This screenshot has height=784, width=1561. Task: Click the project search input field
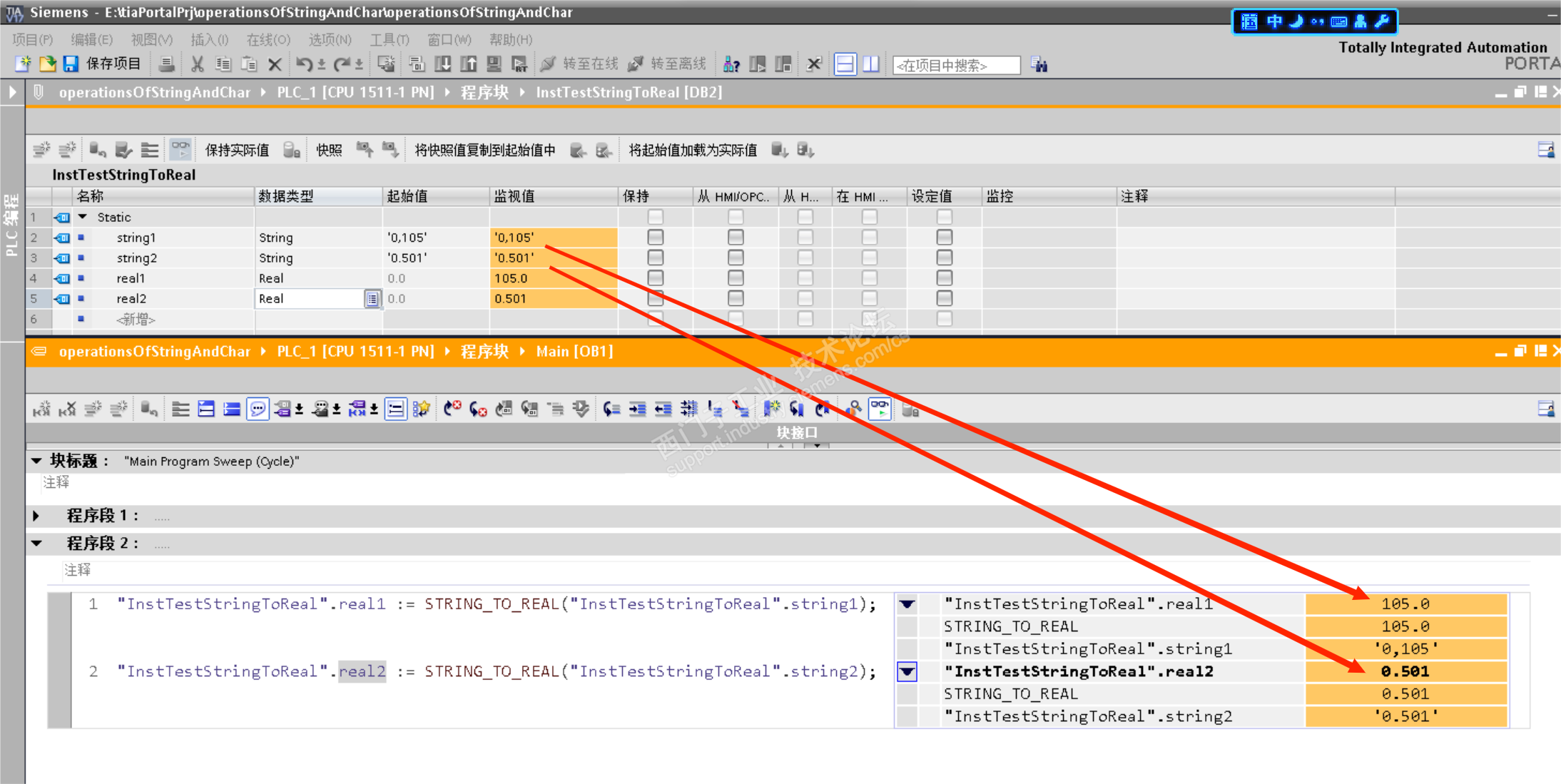956,65
